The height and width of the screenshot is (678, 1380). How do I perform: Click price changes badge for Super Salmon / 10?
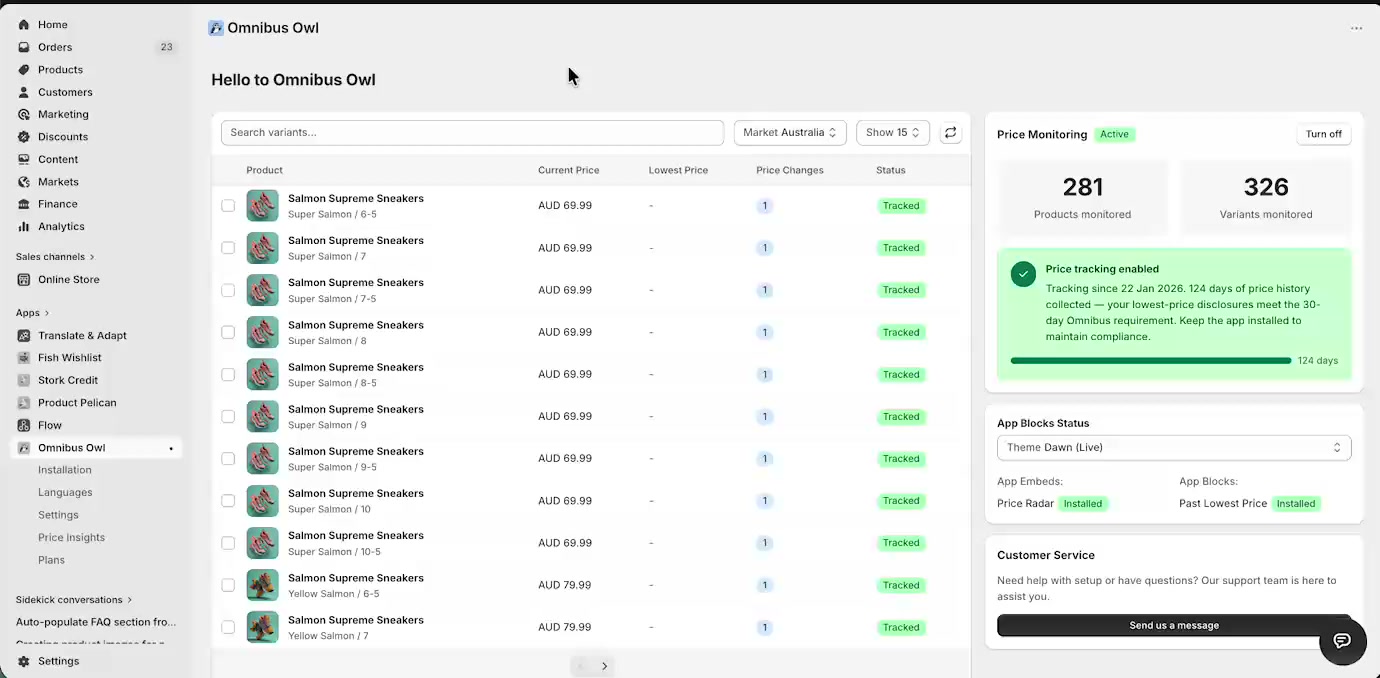coord(765,501)
